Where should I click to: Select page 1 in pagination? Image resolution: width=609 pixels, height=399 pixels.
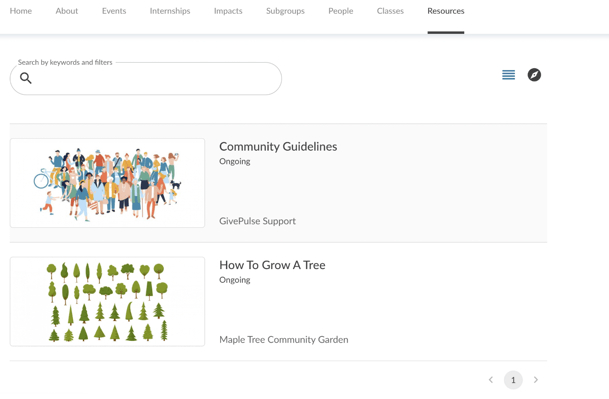513,380
